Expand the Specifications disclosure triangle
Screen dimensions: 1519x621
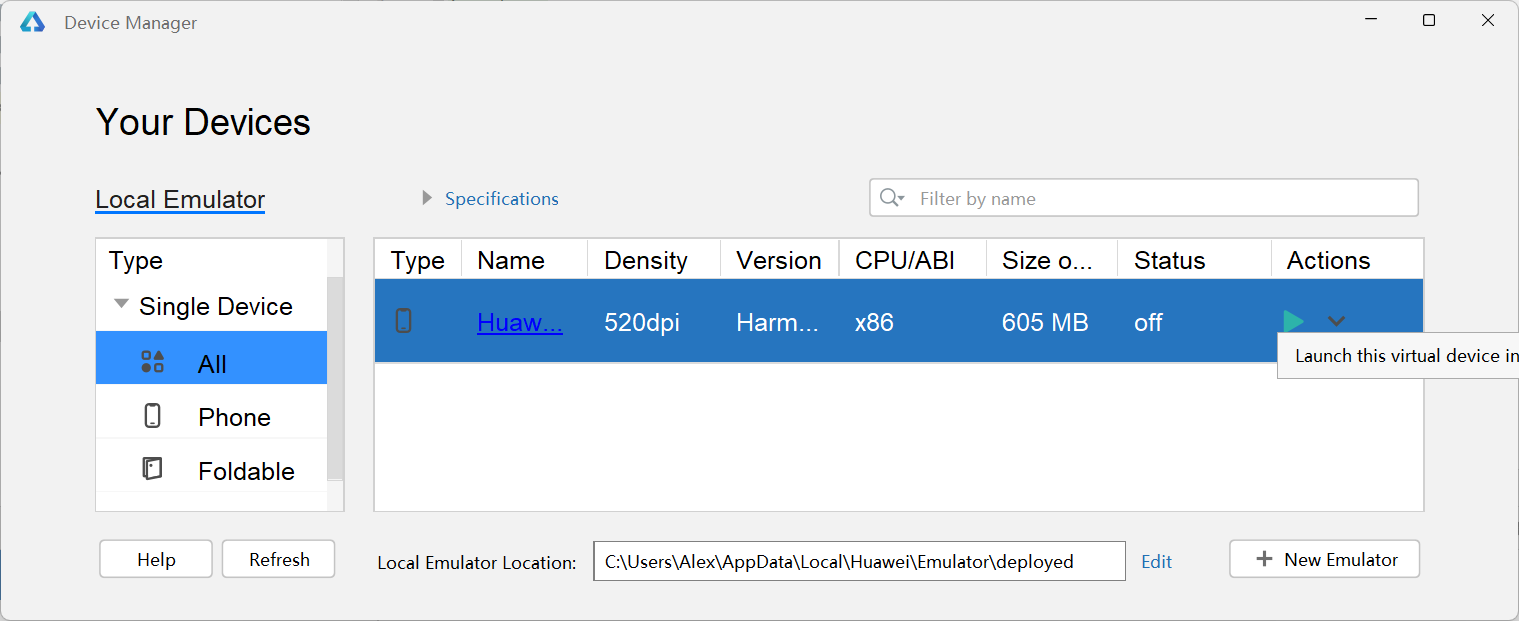click(427, 198)
